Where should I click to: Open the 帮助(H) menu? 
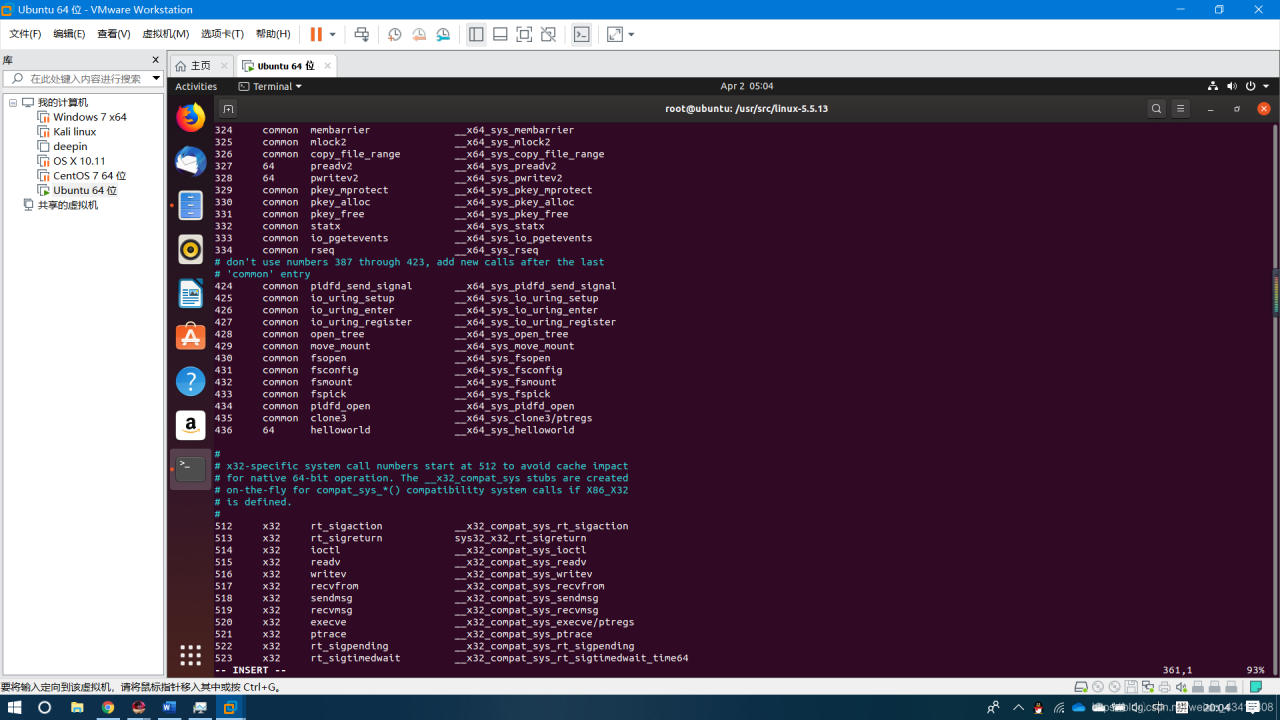pyautogui.click(x=272, y=34)
